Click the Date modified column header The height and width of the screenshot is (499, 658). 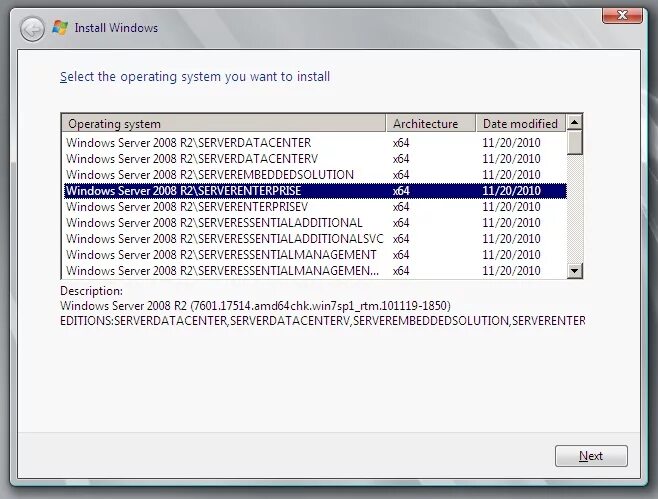521,123
